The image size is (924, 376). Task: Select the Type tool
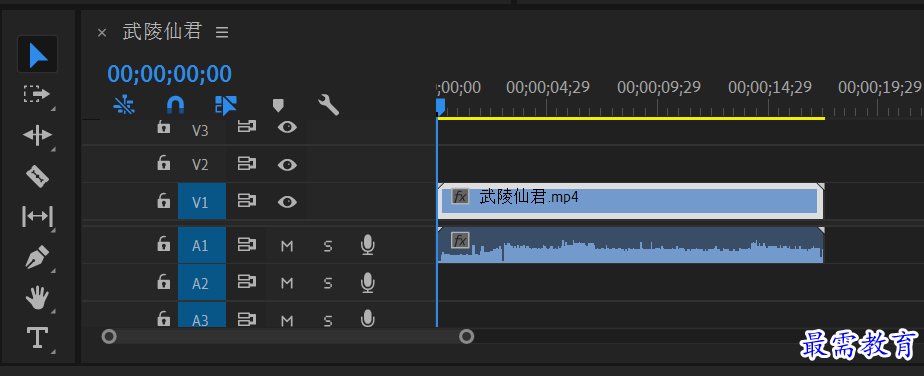click(x=37, y=338)
